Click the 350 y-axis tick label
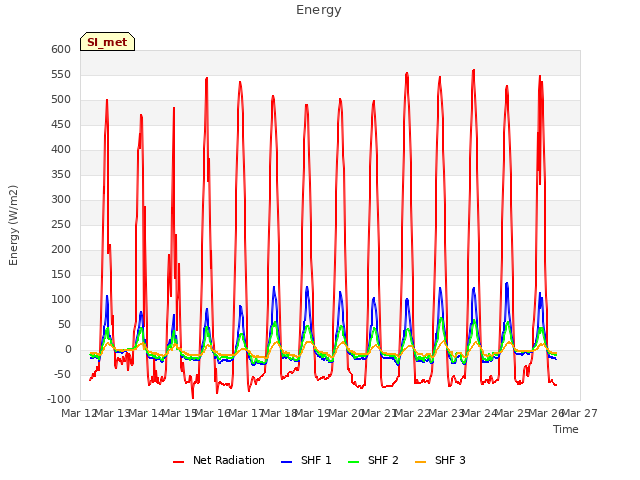Screen dimensions: 640x480 tap(61, 175)
